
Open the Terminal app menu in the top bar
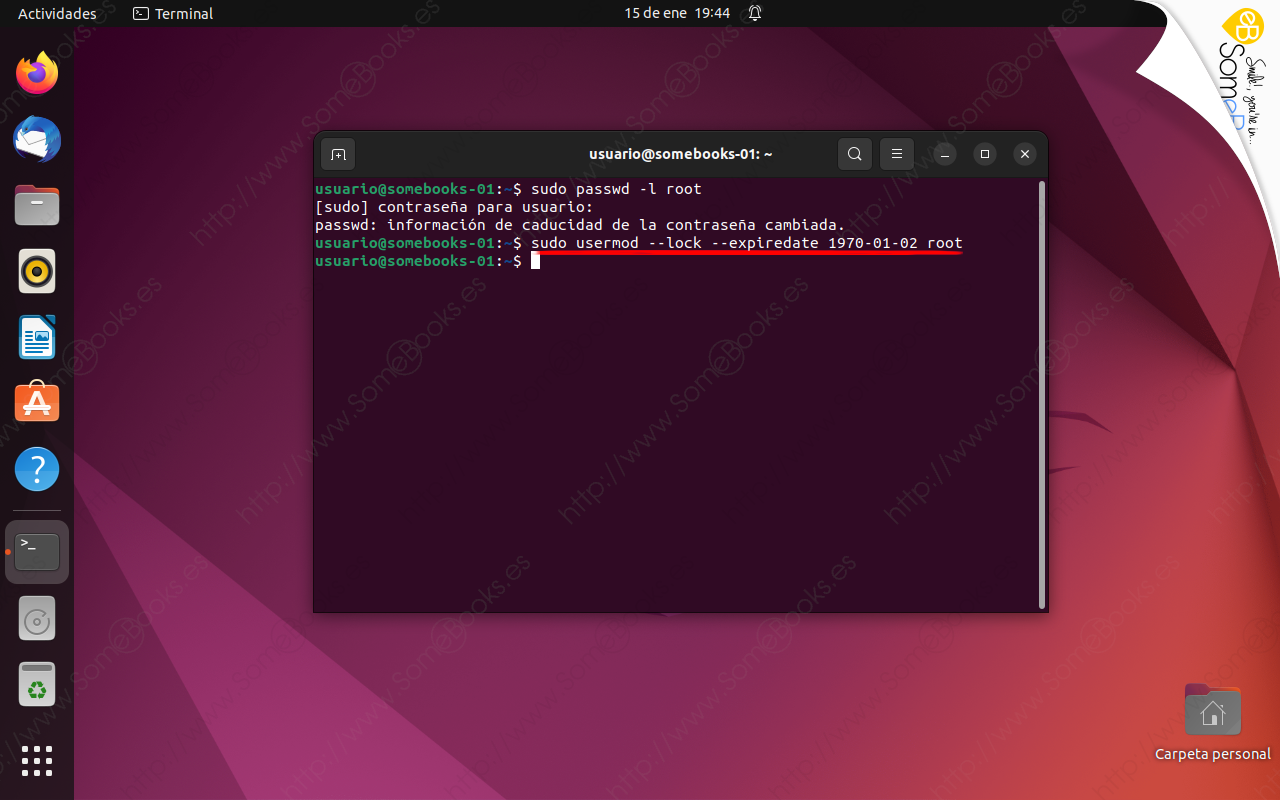pos(172,13)
